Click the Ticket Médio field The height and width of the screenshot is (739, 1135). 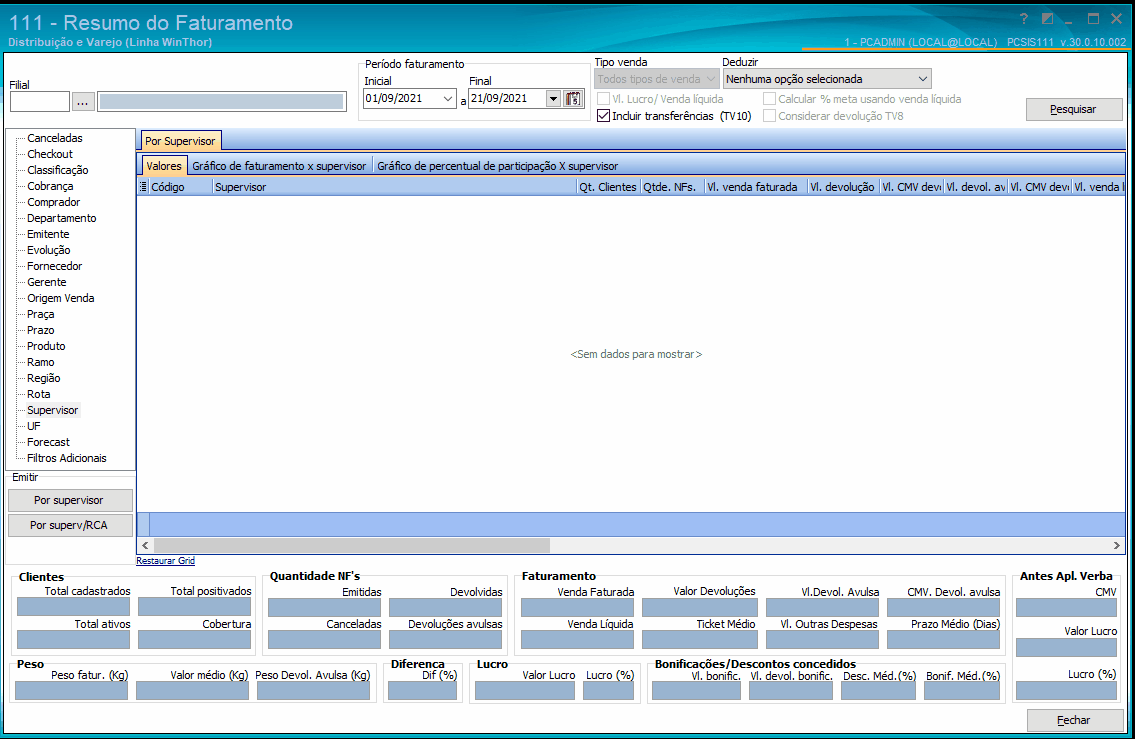[x=699, y=640]
